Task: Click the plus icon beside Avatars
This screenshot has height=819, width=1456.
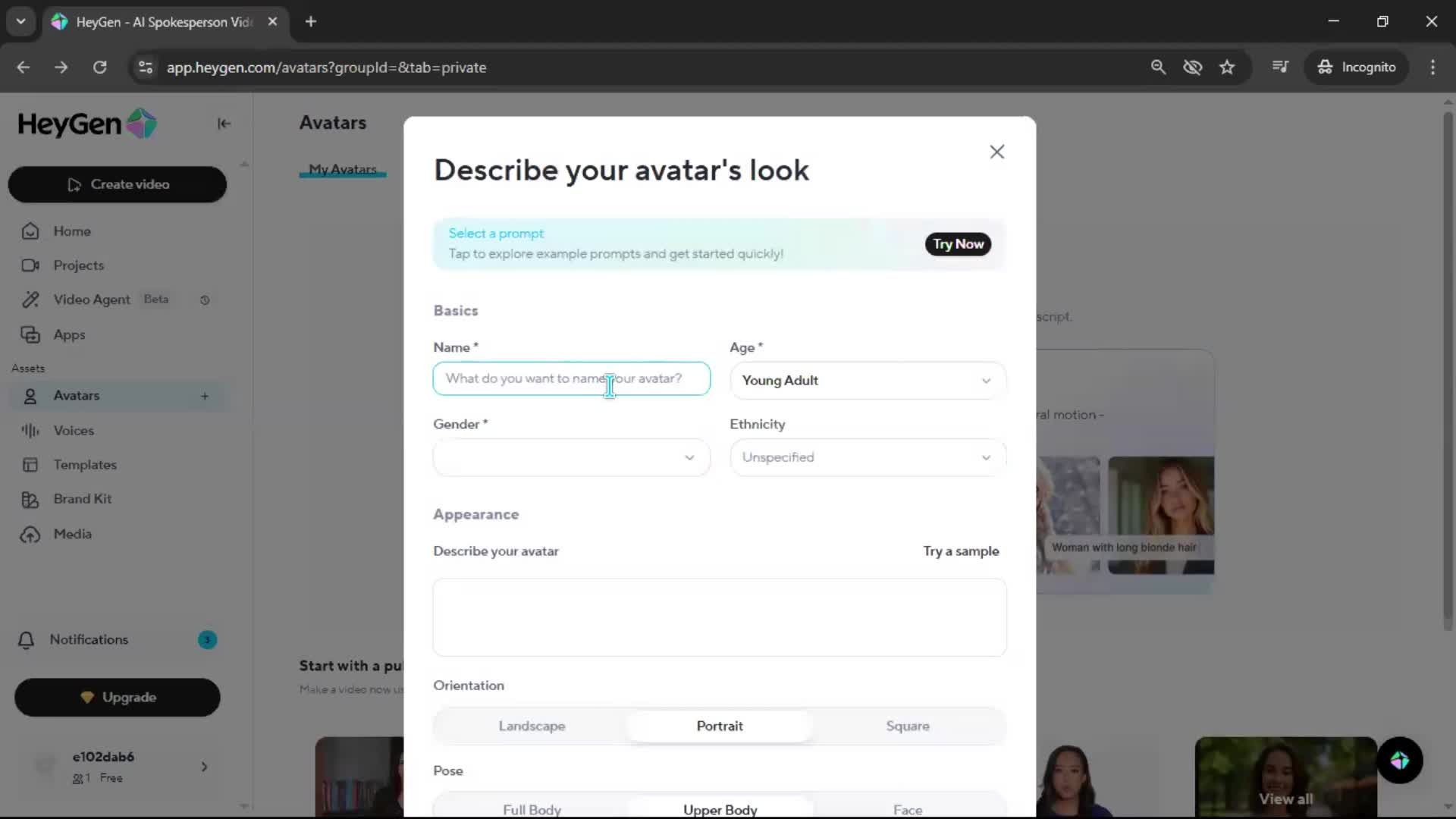Action: pos(205,396)
